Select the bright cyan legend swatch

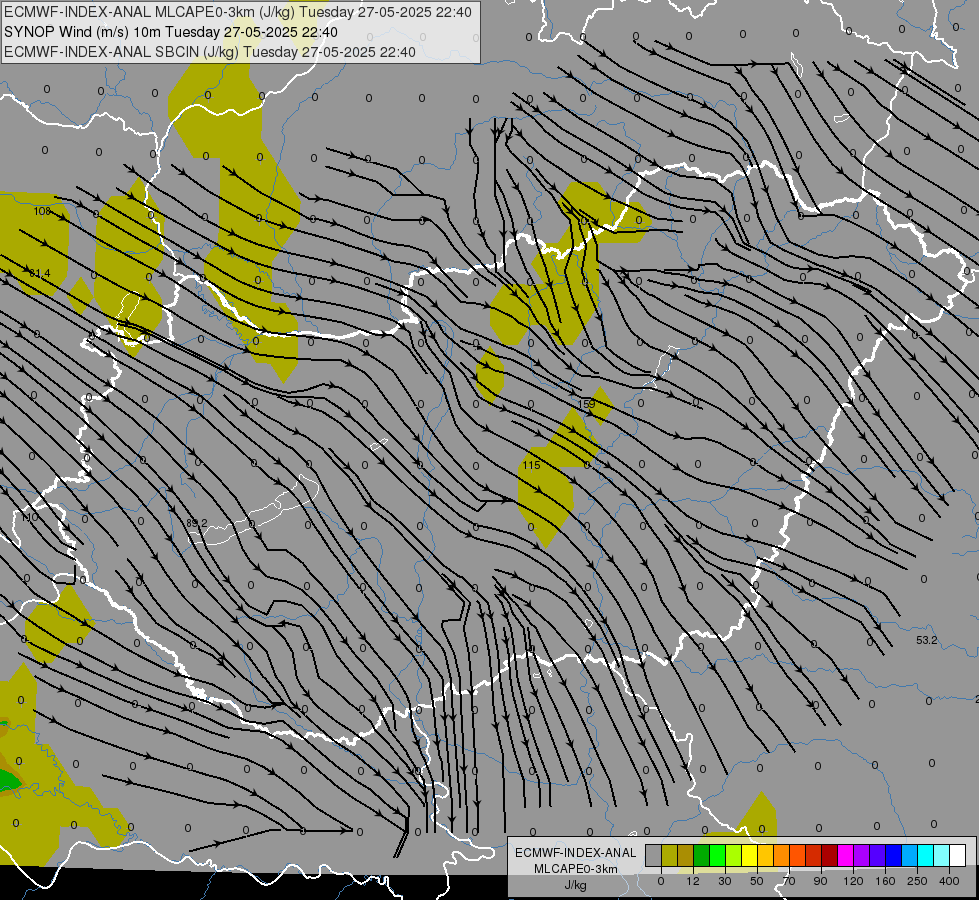pyautogui.click(x=925, y=855)
